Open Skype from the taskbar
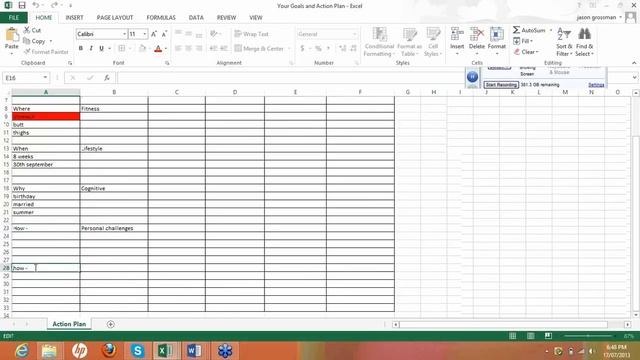 click(138, 351)
